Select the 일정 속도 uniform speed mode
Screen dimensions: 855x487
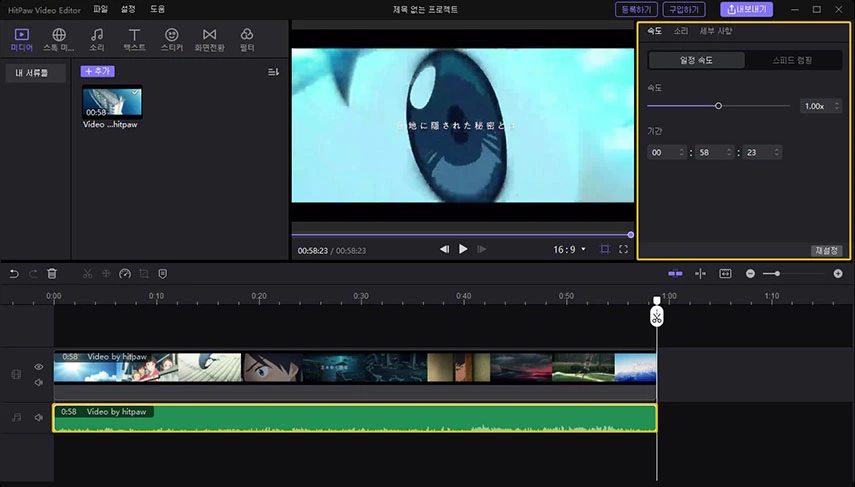pos(696,60)
